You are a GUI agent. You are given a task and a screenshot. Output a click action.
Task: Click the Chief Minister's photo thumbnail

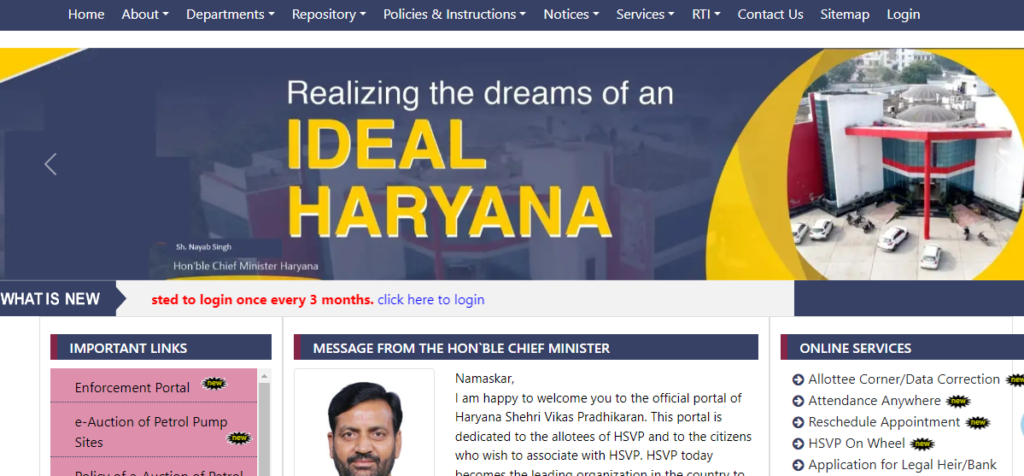click(364, 422)
